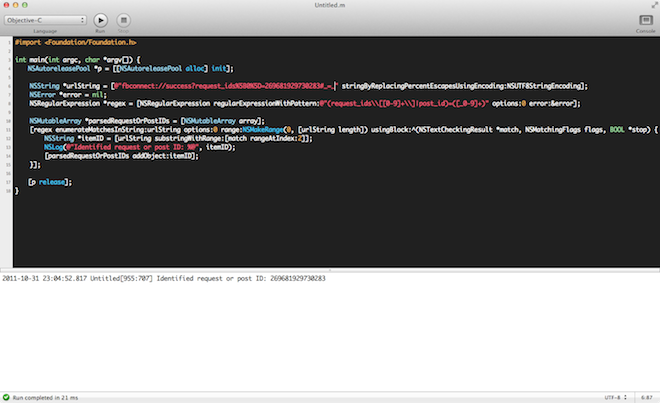The height and width of the screenshot is (403, 660).
Task: Click the console output log line
Action: (x=164, y=278)
